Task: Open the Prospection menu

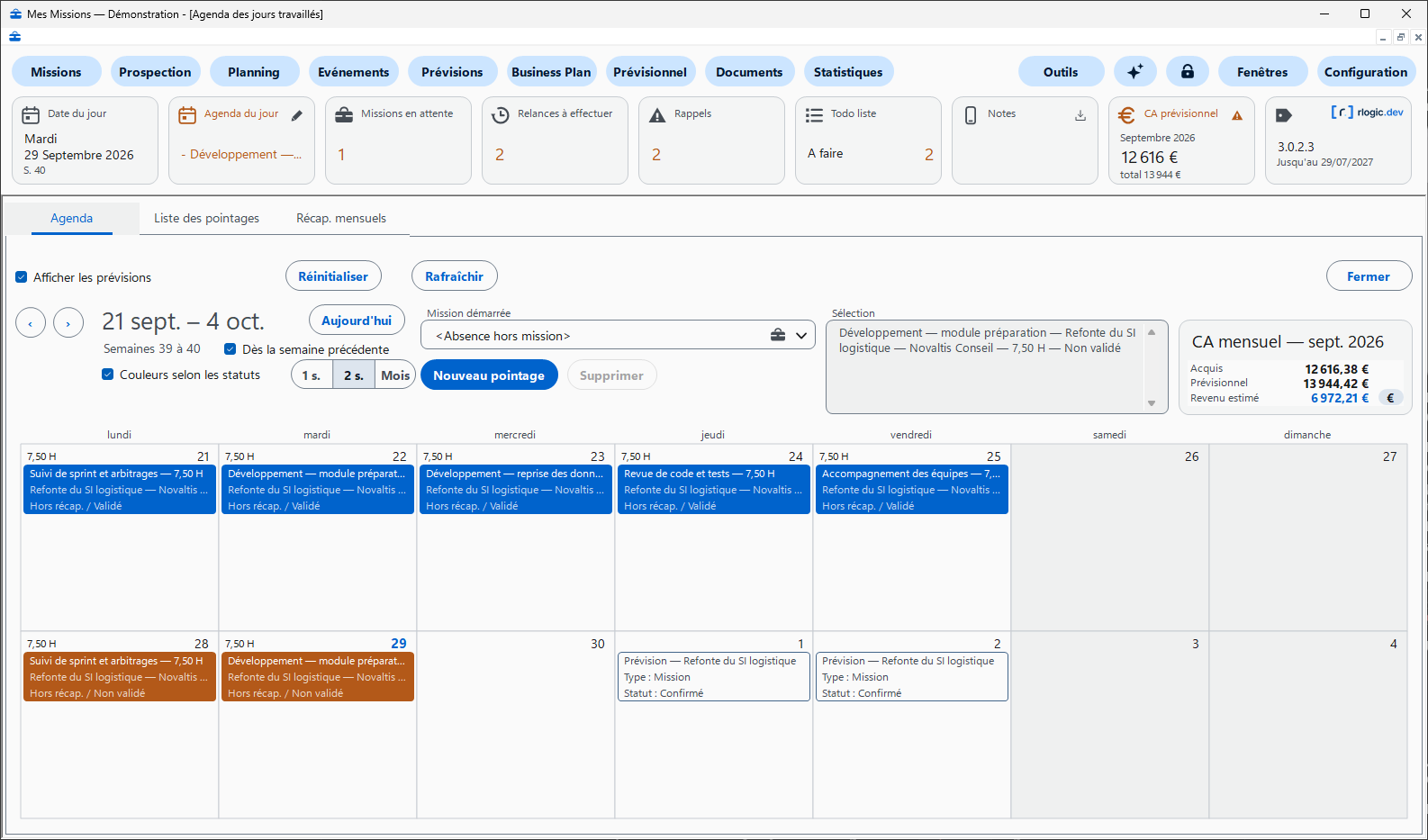Action: click(155, 72)
